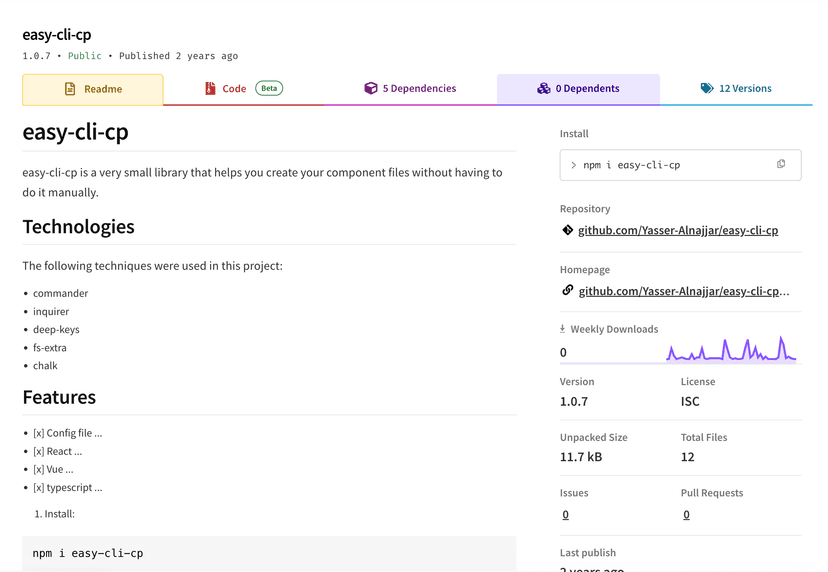Image resolution: width=828 pixels, height=572 pixels.
Task: Click the Version value 1.0.7 in sidebar
Action: [574, 401]
